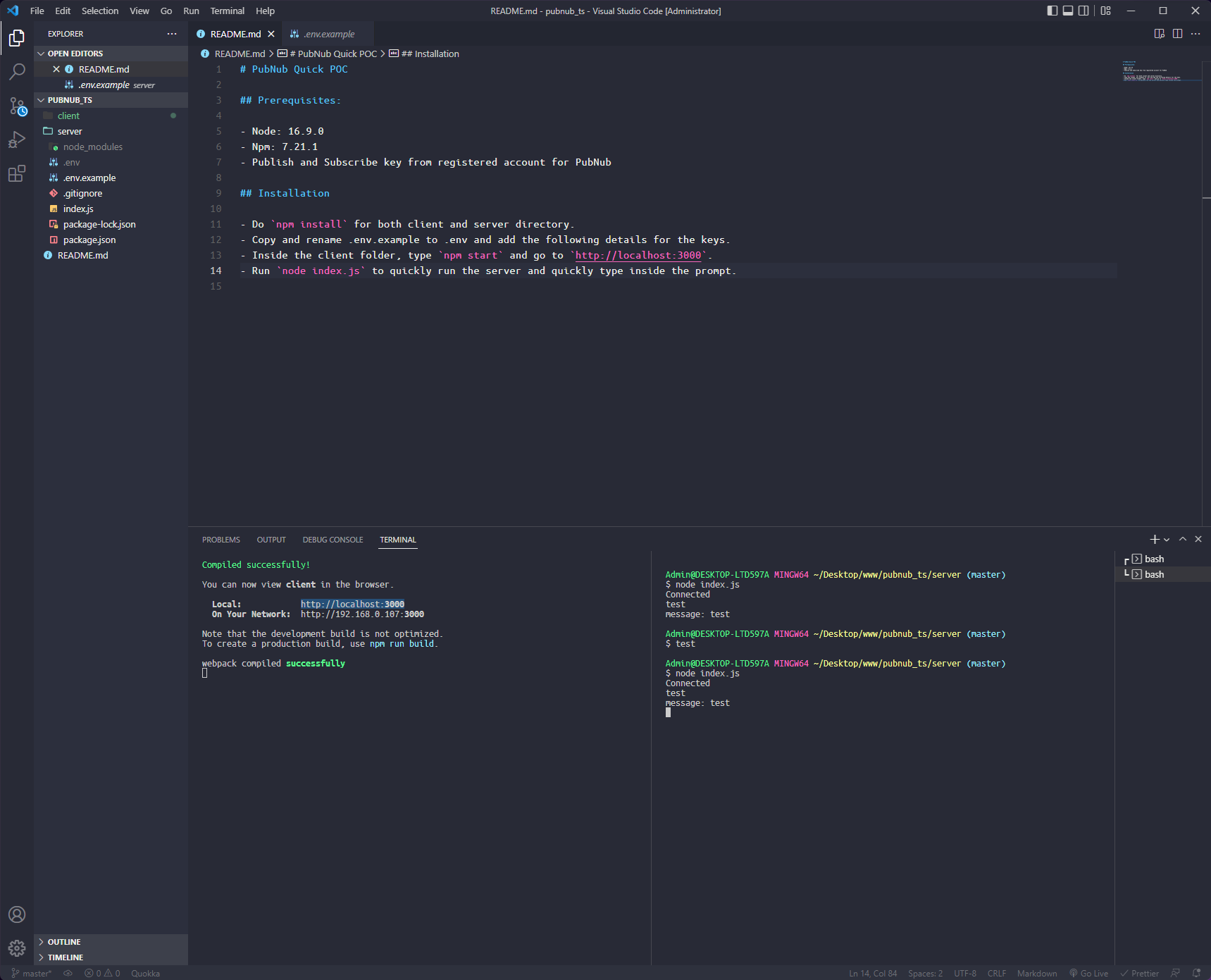Open Explorer views and more actions ellipsis
Image resolution: width=1211 pixels, height=980 pixels.
[x=172, y=34]
